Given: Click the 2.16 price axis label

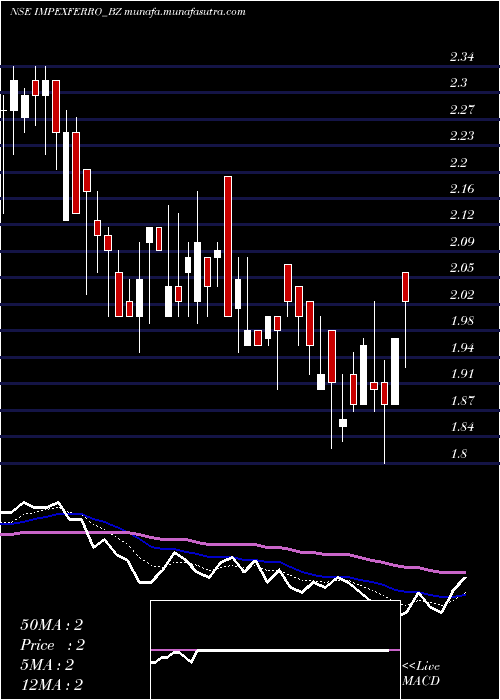Looking at the screenshot, I should 462,189.
